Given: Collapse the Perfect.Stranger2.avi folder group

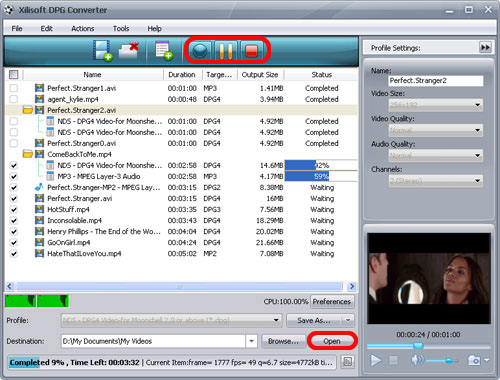Looking at the screenshot, I should (28, 110).
